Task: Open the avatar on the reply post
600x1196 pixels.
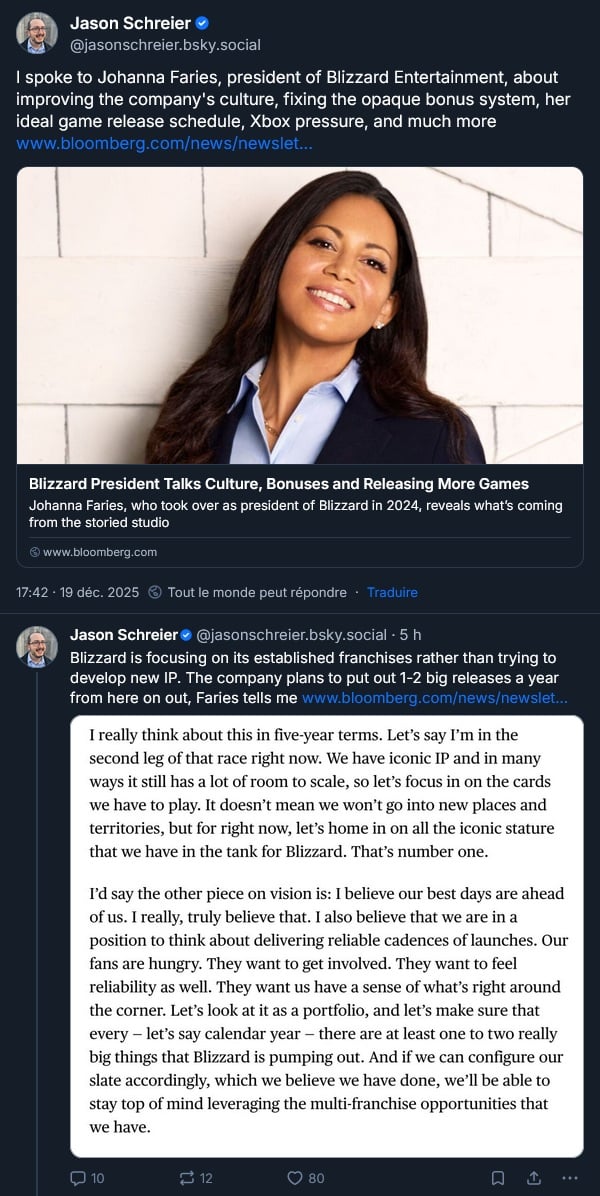Action: (x=37, y=647)
